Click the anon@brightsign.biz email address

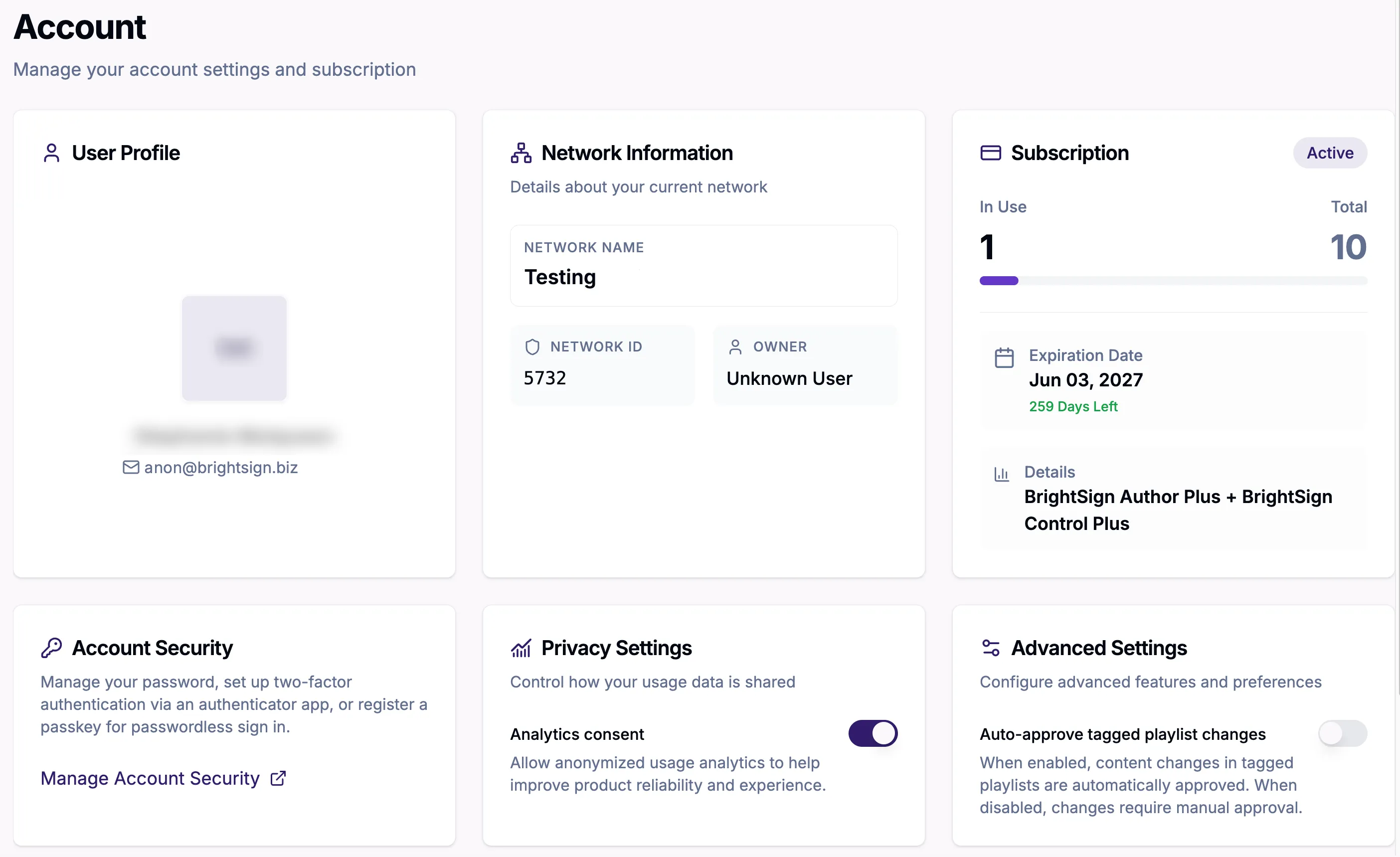[220, 467]
